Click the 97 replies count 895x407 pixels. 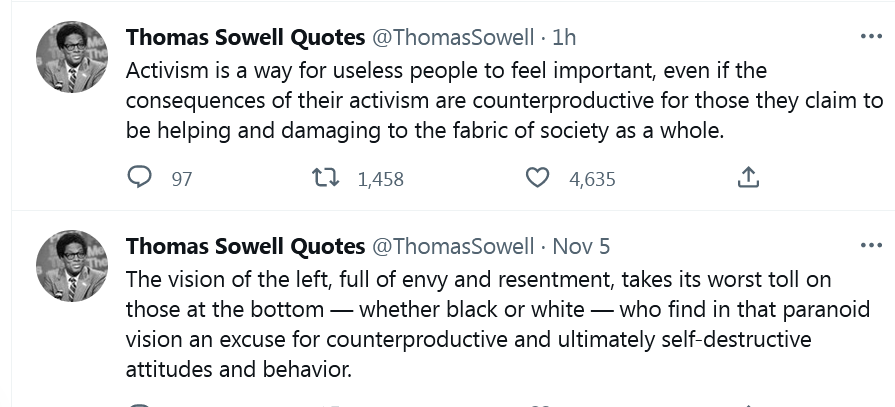[182, 180]
